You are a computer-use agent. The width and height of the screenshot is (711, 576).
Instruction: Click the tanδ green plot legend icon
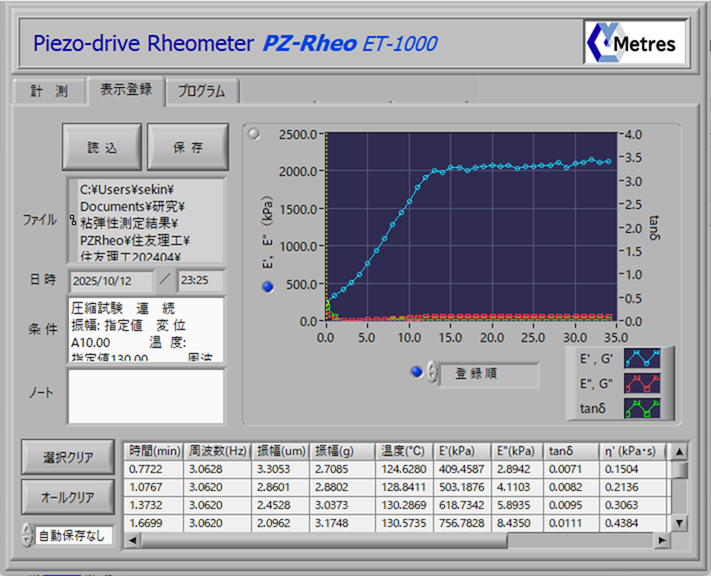(641, 408)
